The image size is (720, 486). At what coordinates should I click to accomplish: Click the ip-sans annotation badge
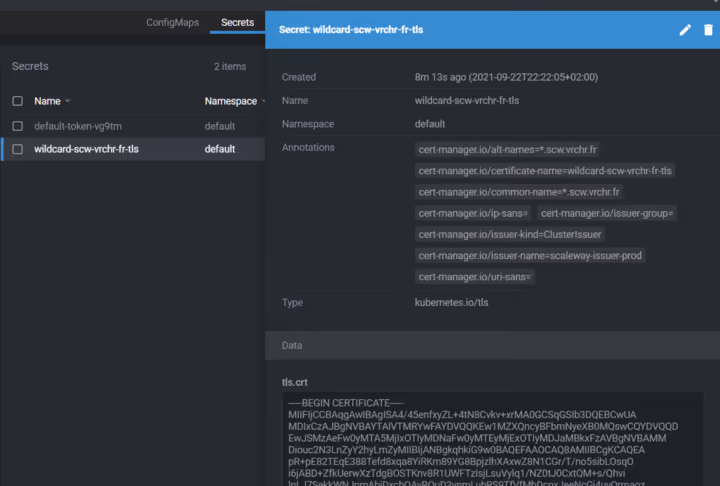pos(472,213)
